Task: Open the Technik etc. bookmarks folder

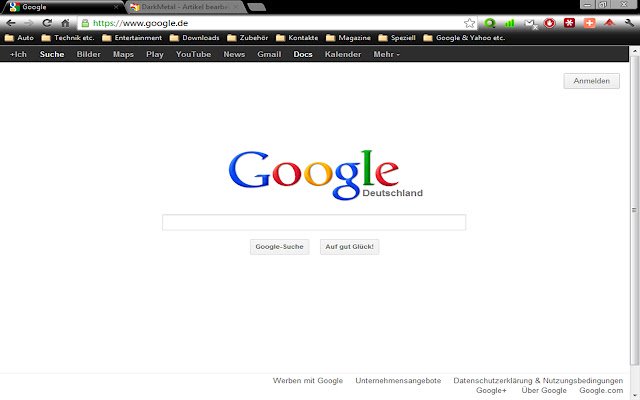Action: pos(68,38)
